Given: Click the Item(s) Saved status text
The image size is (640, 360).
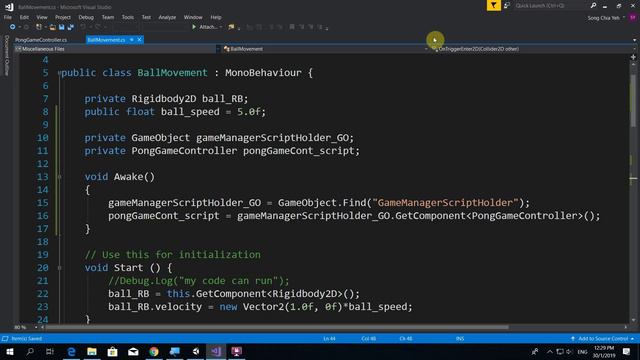Looking at the screenshot, I should click(x=27, y=338).
